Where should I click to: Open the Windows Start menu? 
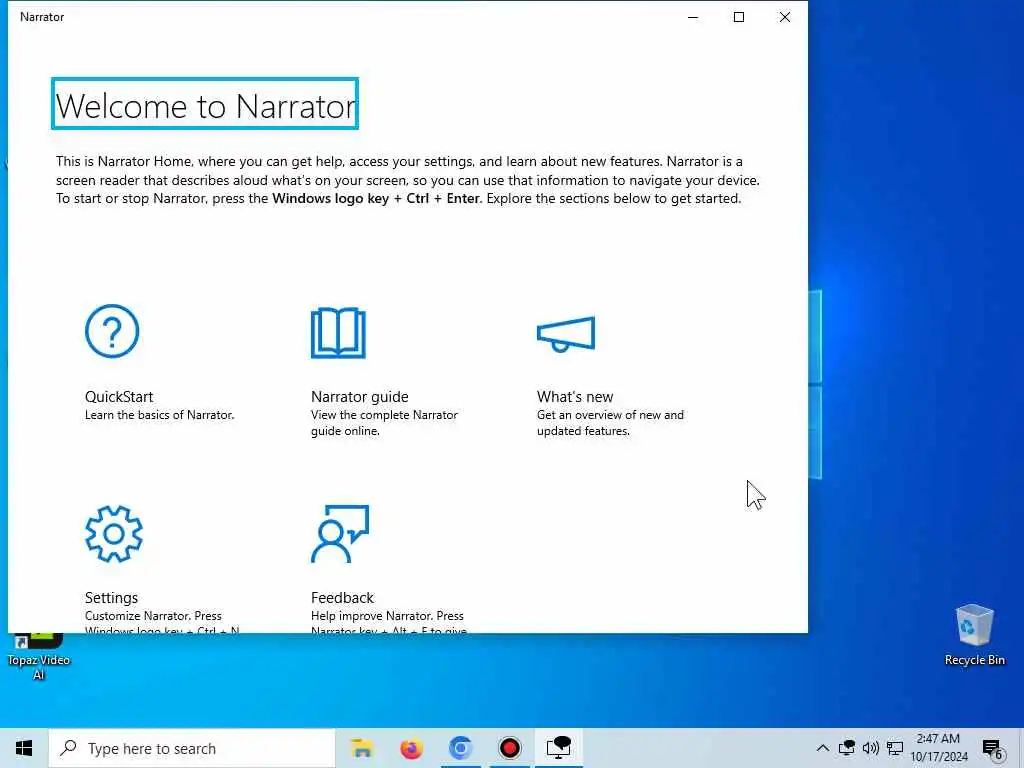point(24,748)
